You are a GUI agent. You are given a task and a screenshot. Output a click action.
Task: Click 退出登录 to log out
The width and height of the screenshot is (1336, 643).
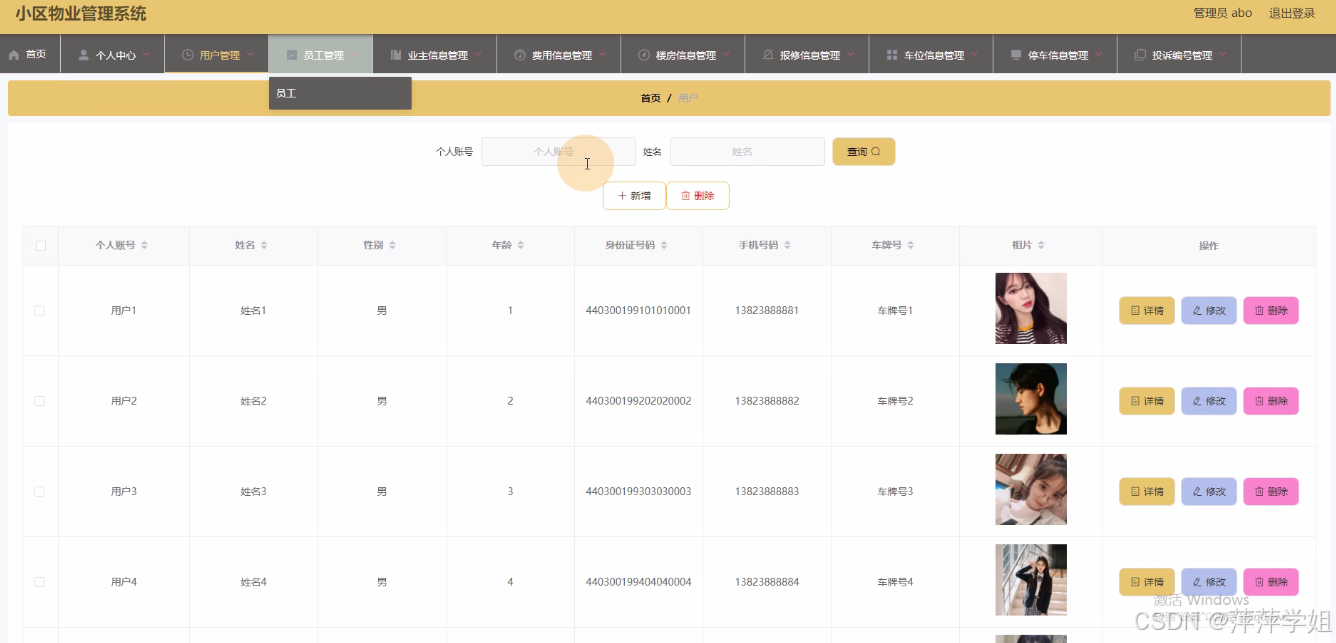point(1292,13)
